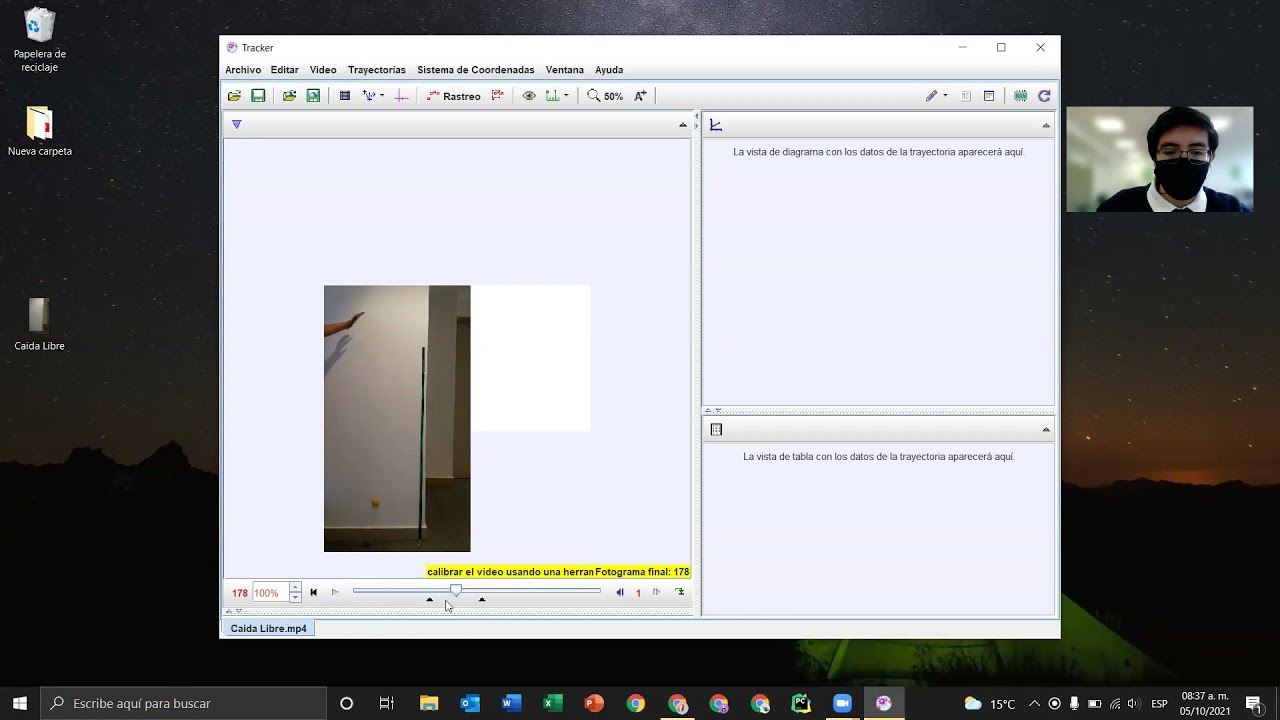Open File Explorer from taskbar
Screen dimensions: 1280x720
(429, 703)
